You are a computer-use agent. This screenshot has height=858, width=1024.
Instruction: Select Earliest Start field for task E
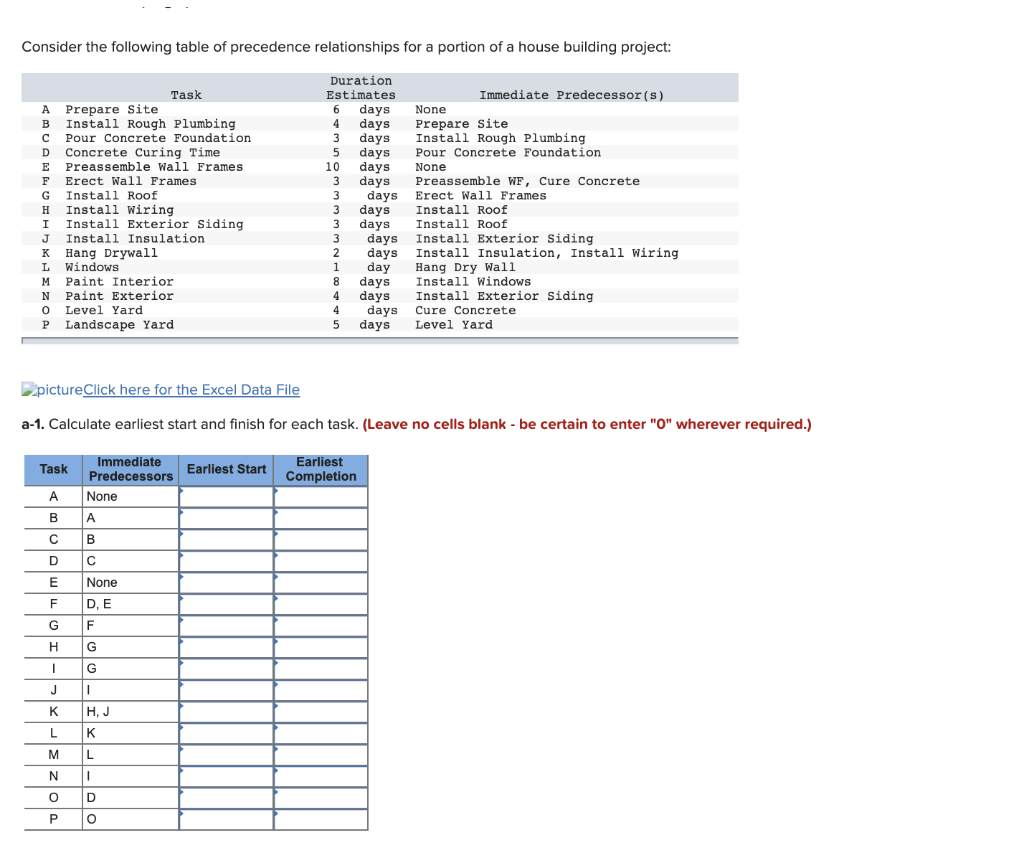pyautogui.click(x=226, y=583)
